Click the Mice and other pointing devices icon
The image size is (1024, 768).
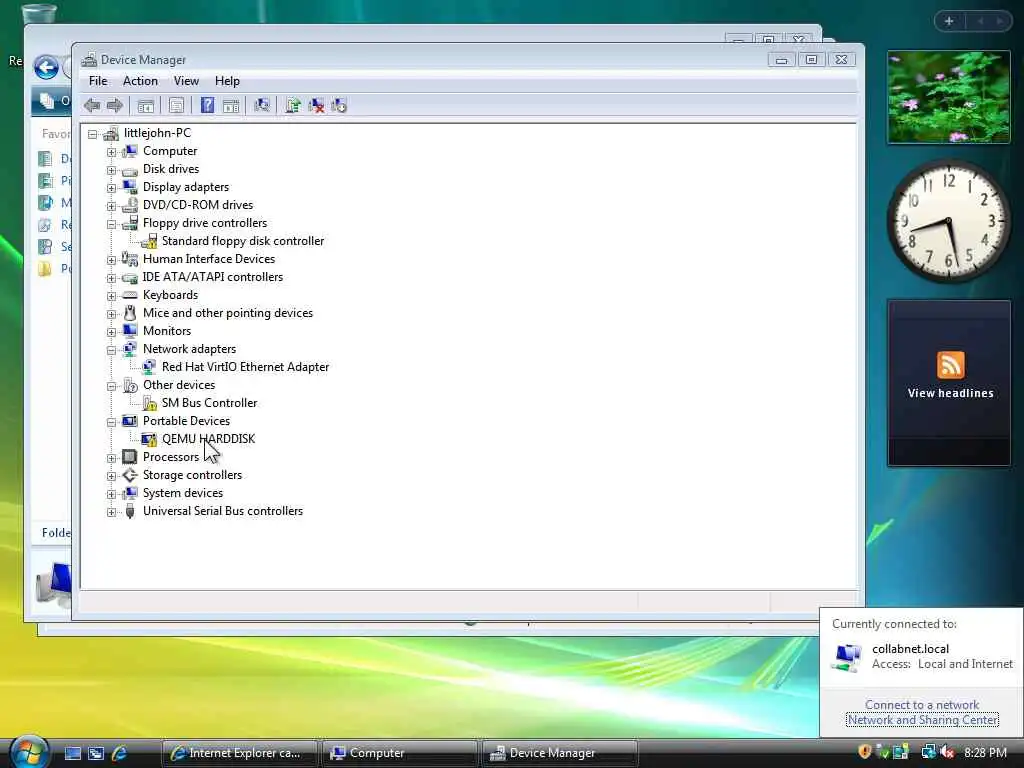point(130,313)
